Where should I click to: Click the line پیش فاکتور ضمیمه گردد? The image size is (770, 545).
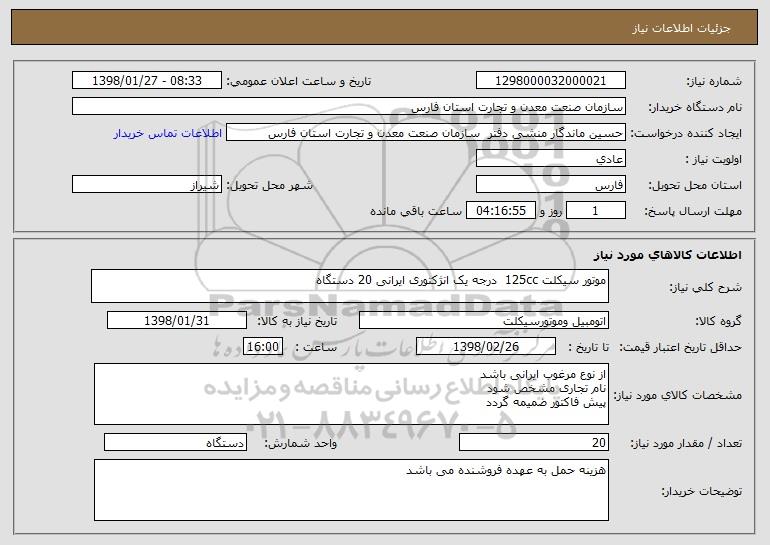(x=546, y=403)
